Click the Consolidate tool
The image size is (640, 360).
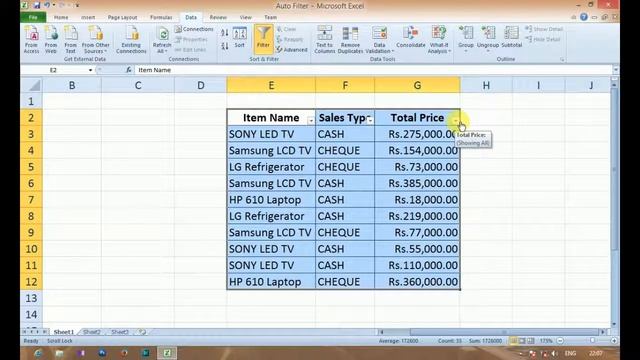coord(411,38)
